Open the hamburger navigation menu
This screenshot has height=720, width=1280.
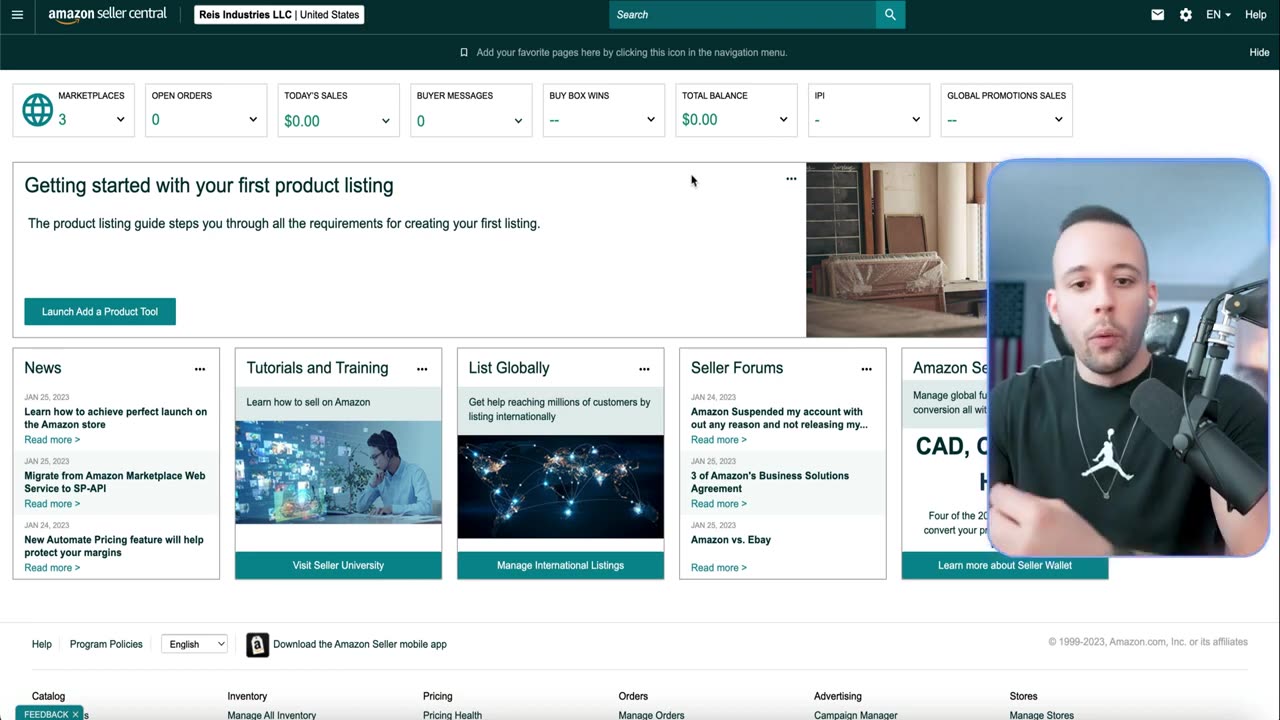pyautogui.click(x=17, y=15)
